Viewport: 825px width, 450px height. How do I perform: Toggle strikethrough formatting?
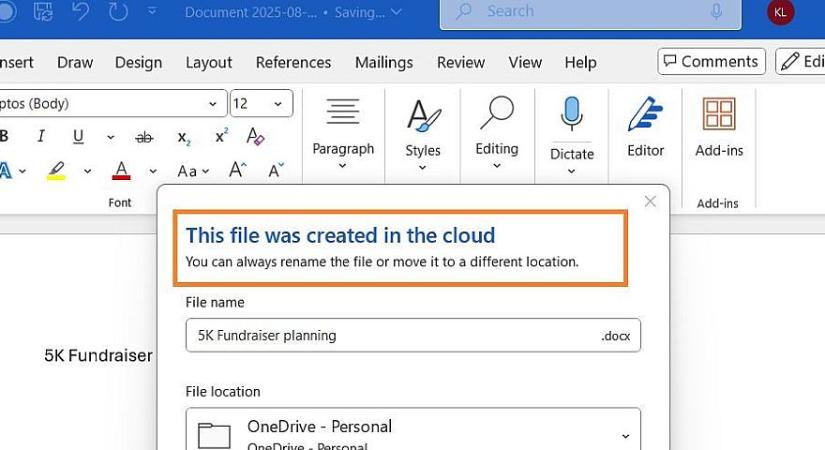coord(144,137)
